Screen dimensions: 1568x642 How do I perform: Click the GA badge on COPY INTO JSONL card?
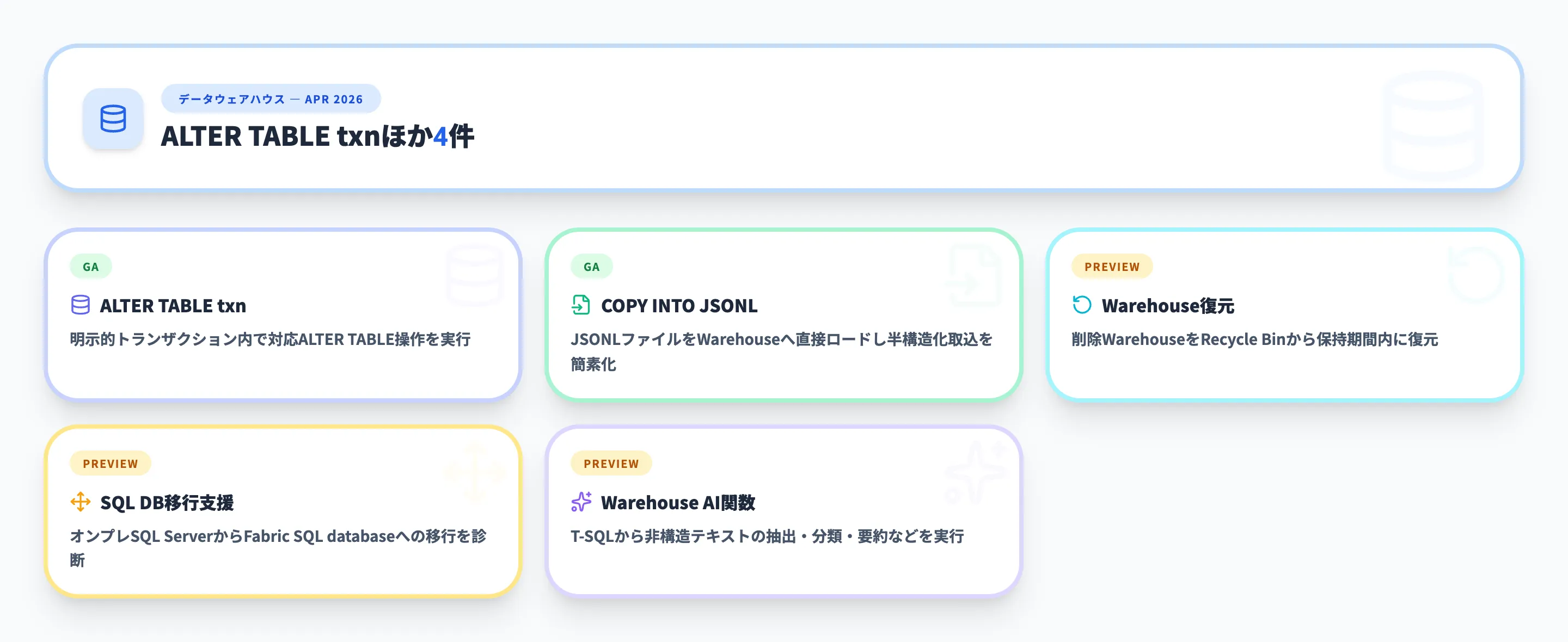click(x=592, y=267)
